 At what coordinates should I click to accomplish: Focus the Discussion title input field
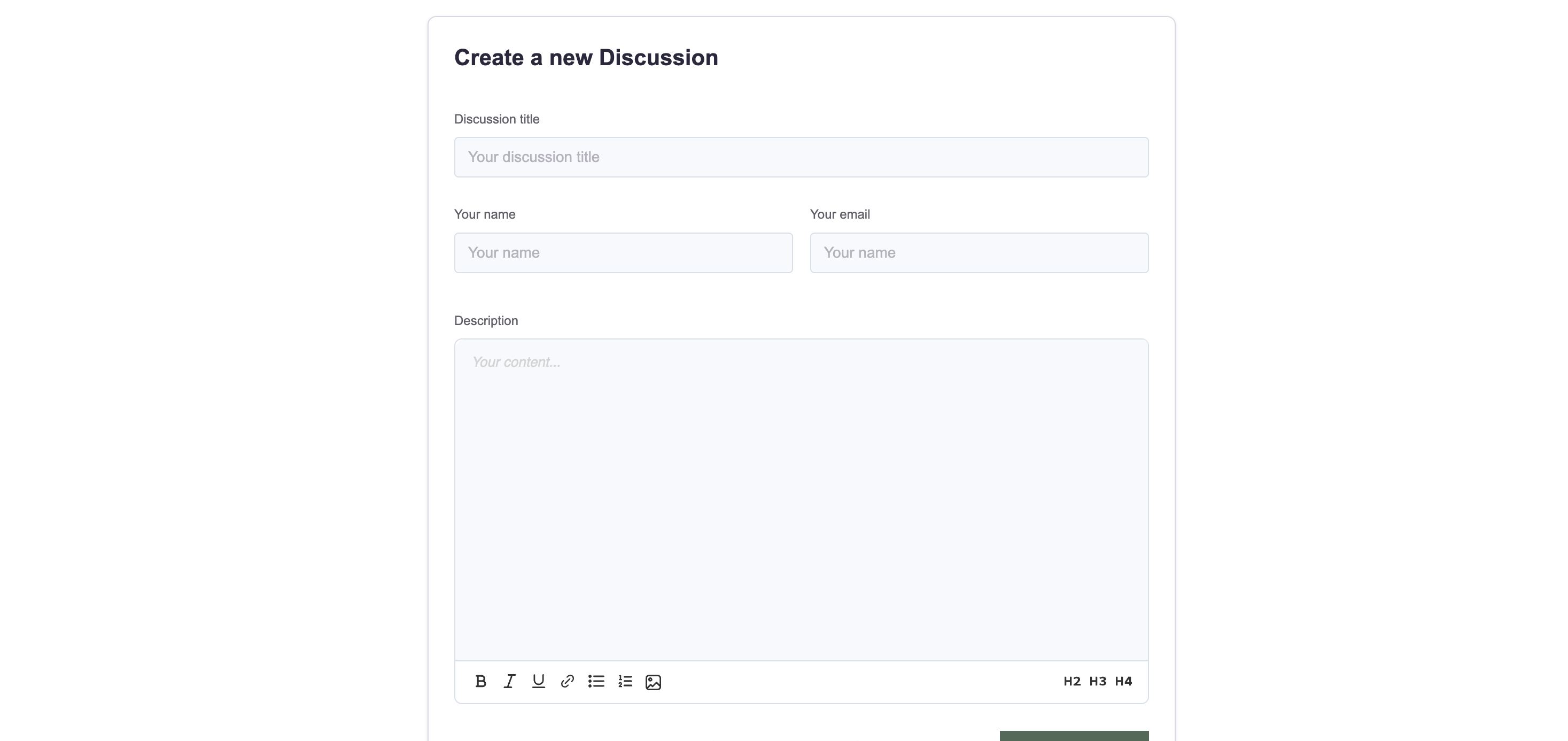(801, 157)
